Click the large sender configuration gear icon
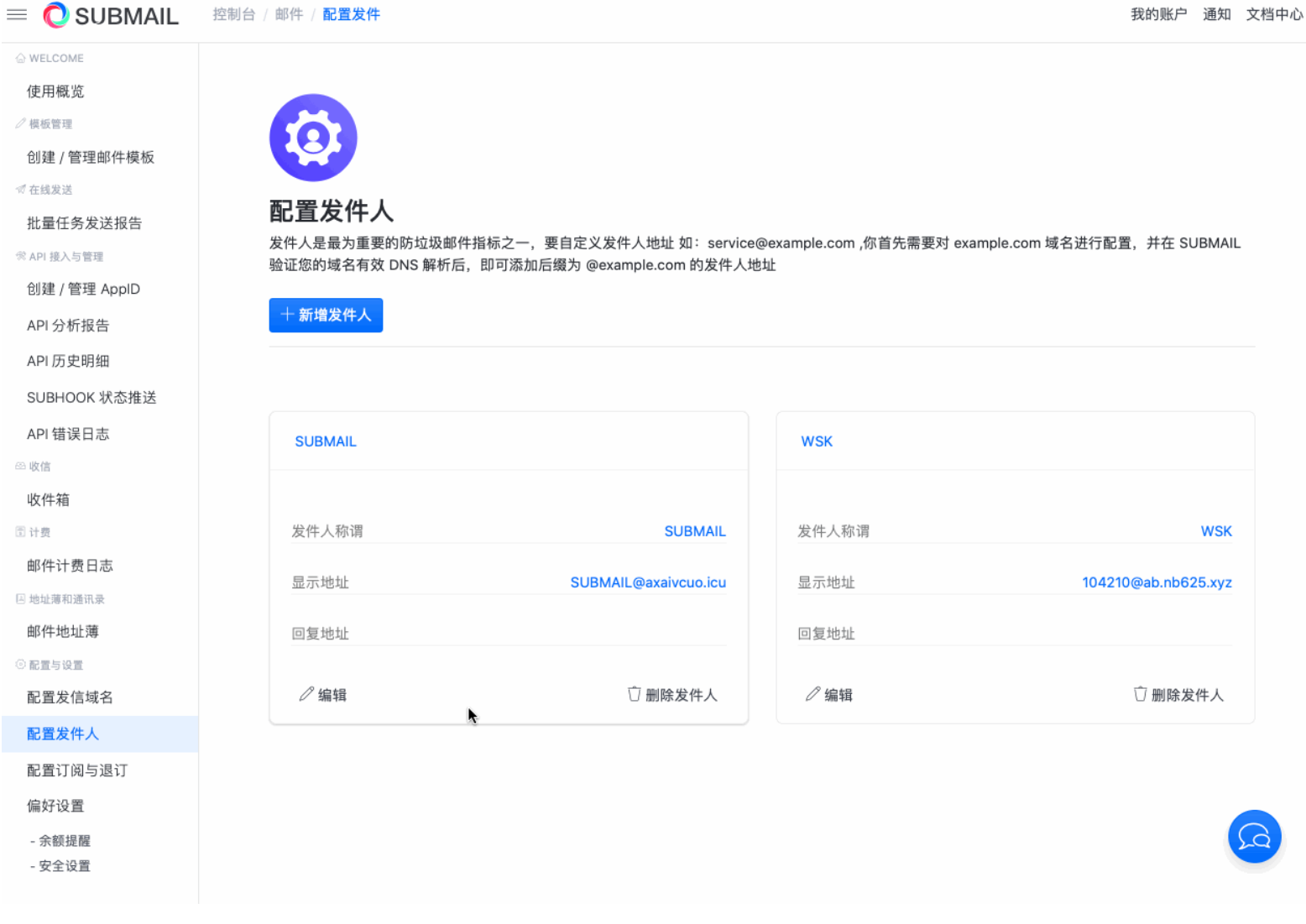Viewport: 1306px width, 924px height. (x=313, y=138)
